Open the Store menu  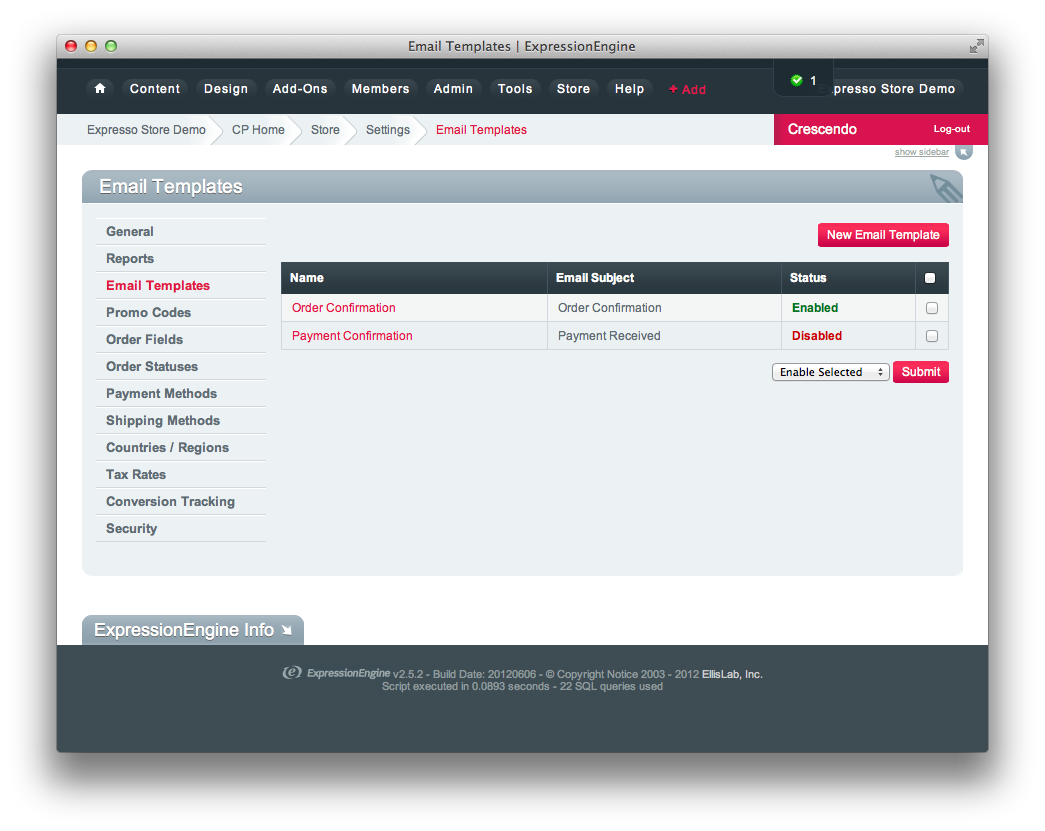tap(573, 89)
